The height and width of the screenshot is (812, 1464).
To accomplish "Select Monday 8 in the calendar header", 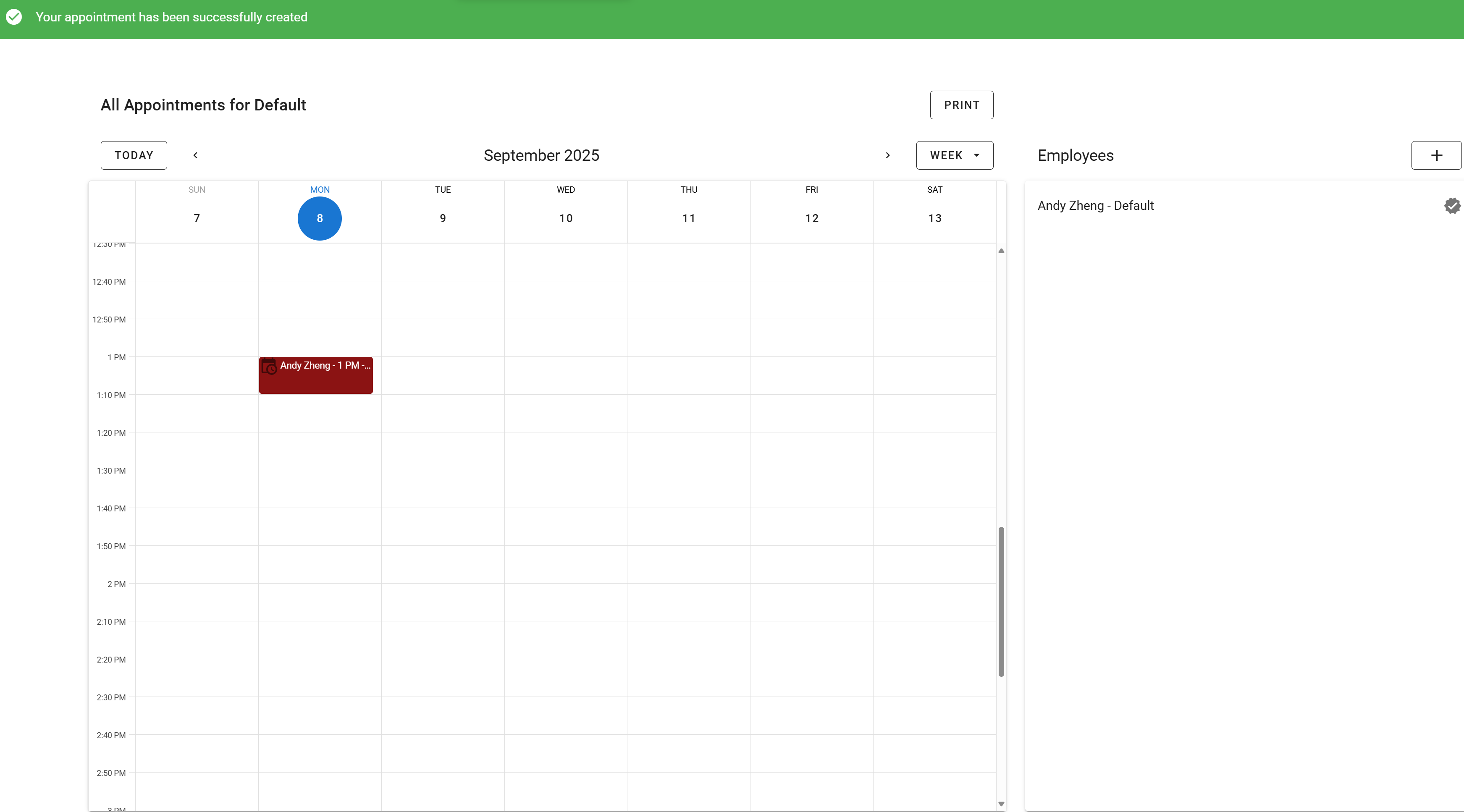I will [x=320, y=218].
